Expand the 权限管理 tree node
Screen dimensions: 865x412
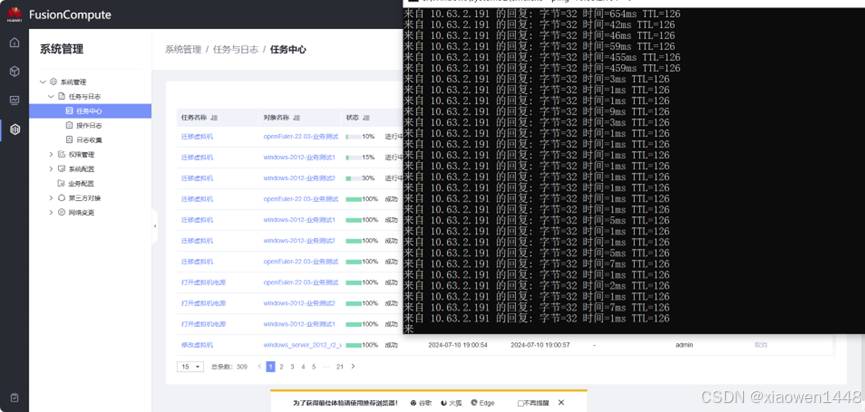(52, 155)
